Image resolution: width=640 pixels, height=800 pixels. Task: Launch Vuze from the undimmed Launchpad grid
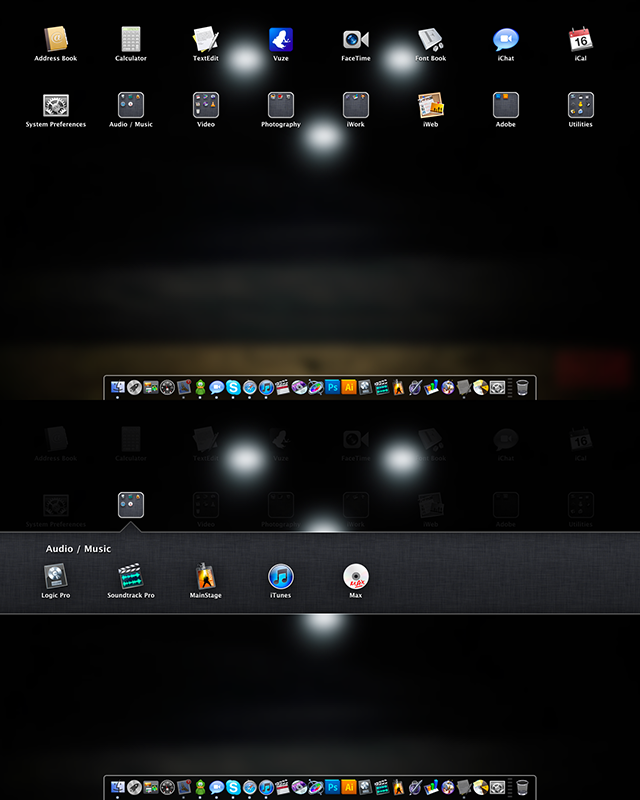pyautogui.click(x=281, y=39)
